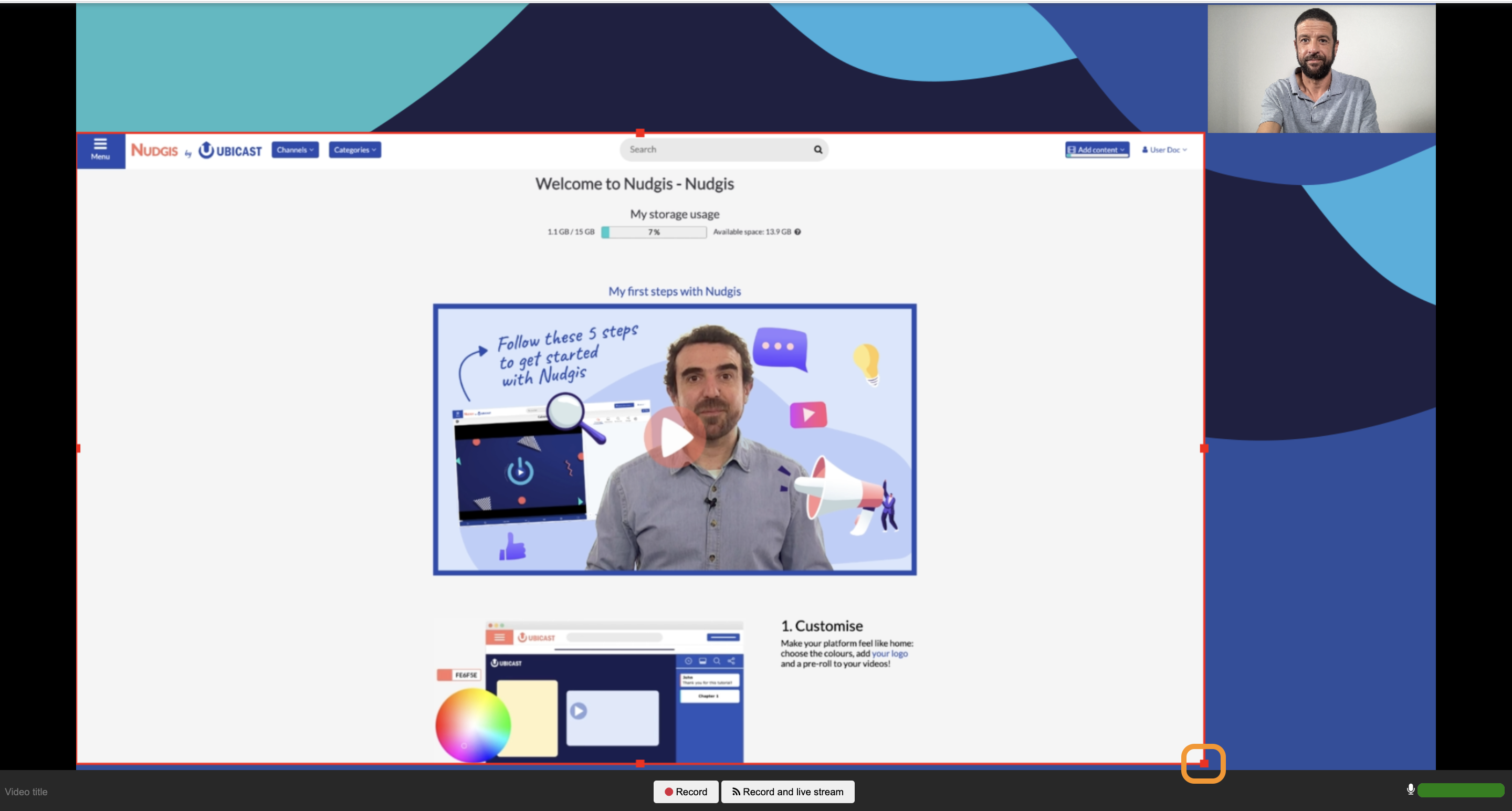Click the My storage usage label
This screenshot has width=1512, height=811.
(x=675, y=214)
